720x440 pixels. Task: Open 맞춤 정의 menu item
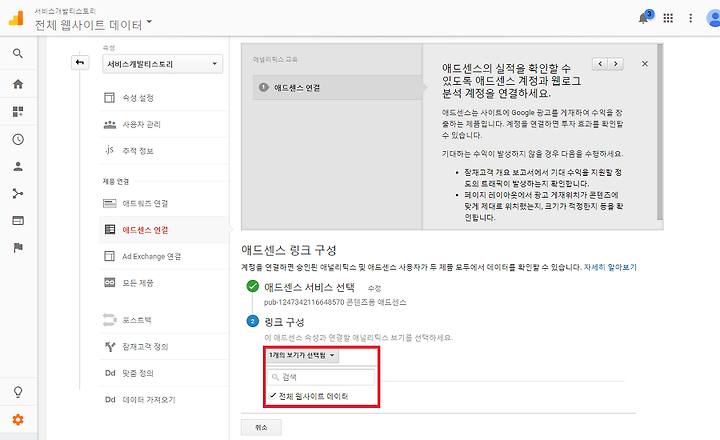coord(164,373)
